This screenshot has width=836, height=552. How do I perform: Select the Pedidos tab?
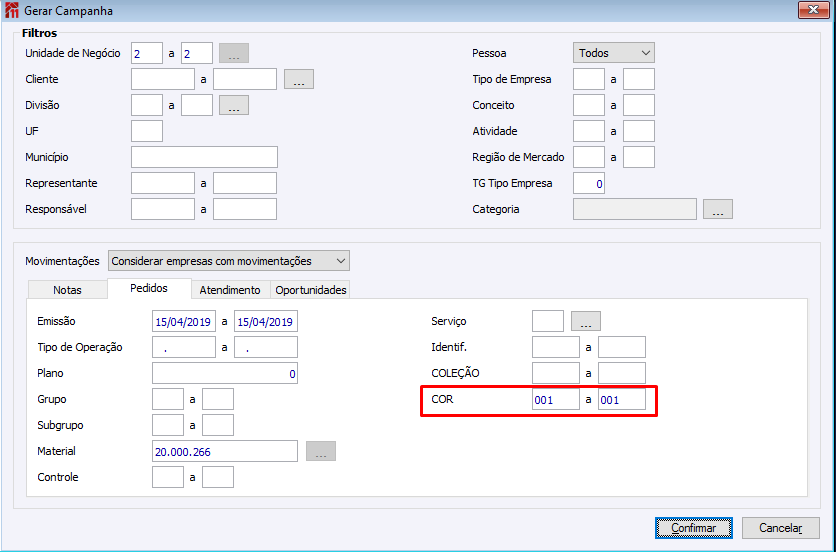(149, 288)
